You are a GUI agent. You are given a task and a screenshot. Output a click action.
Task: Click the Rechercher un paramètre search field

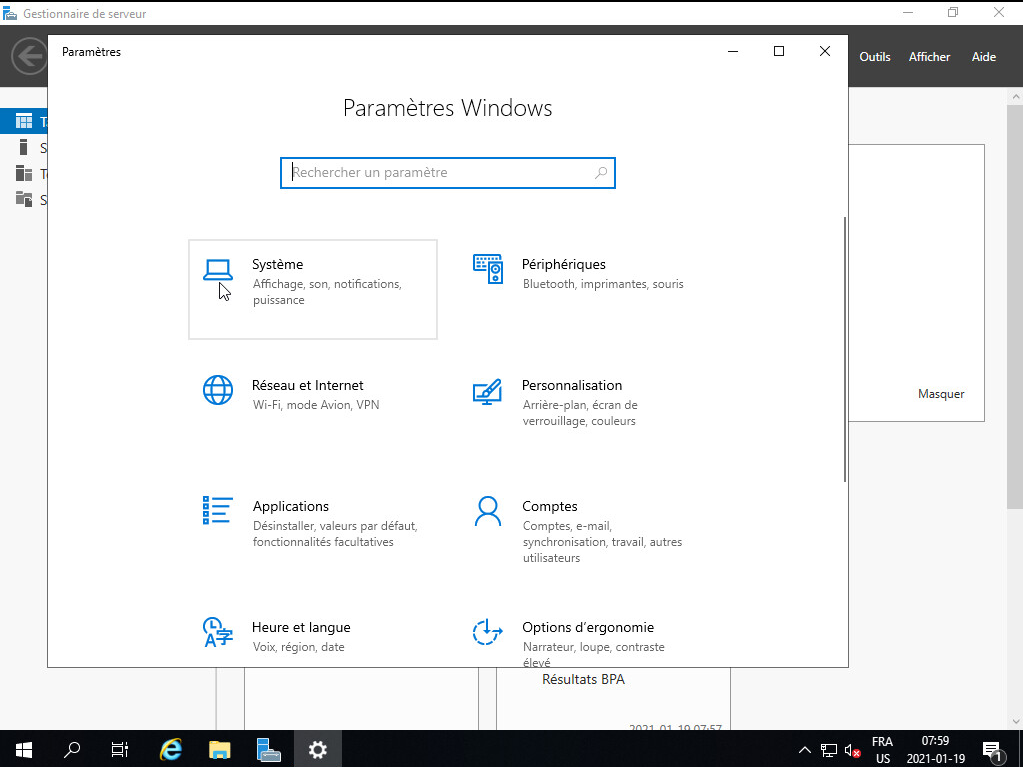[x=440, y=173]
